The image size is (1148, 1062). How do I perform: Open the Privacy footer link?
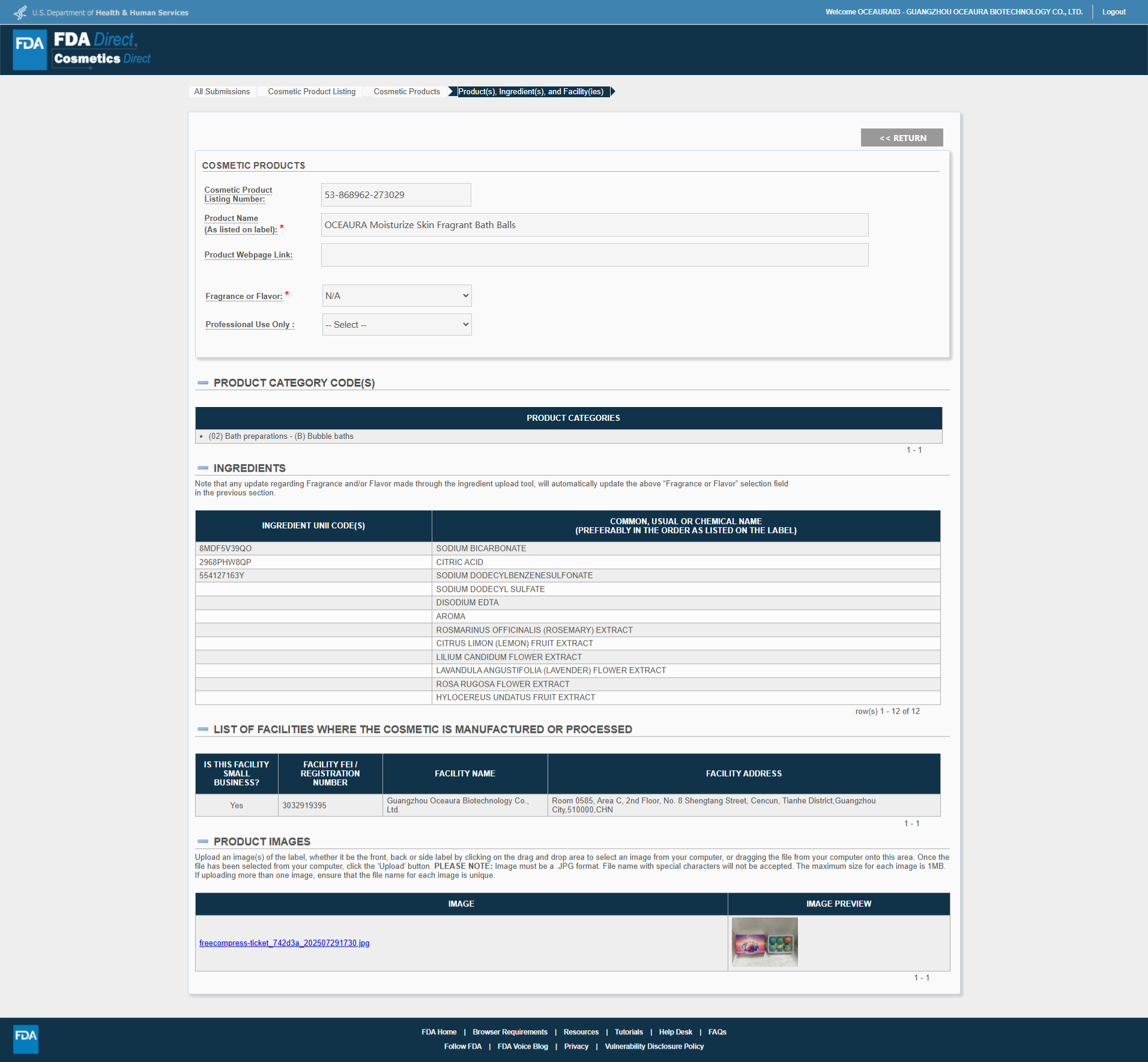point(576,1047)
